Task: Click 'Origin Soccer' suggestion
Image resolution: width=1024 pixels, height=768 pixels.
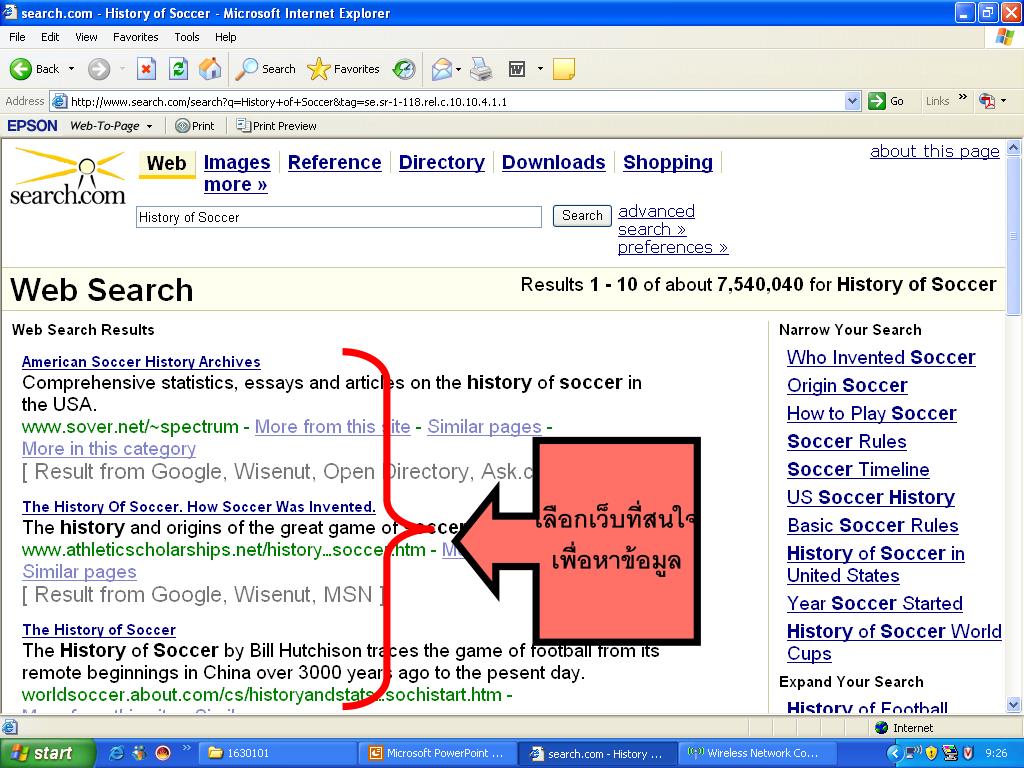Action: tap(847, 386)
